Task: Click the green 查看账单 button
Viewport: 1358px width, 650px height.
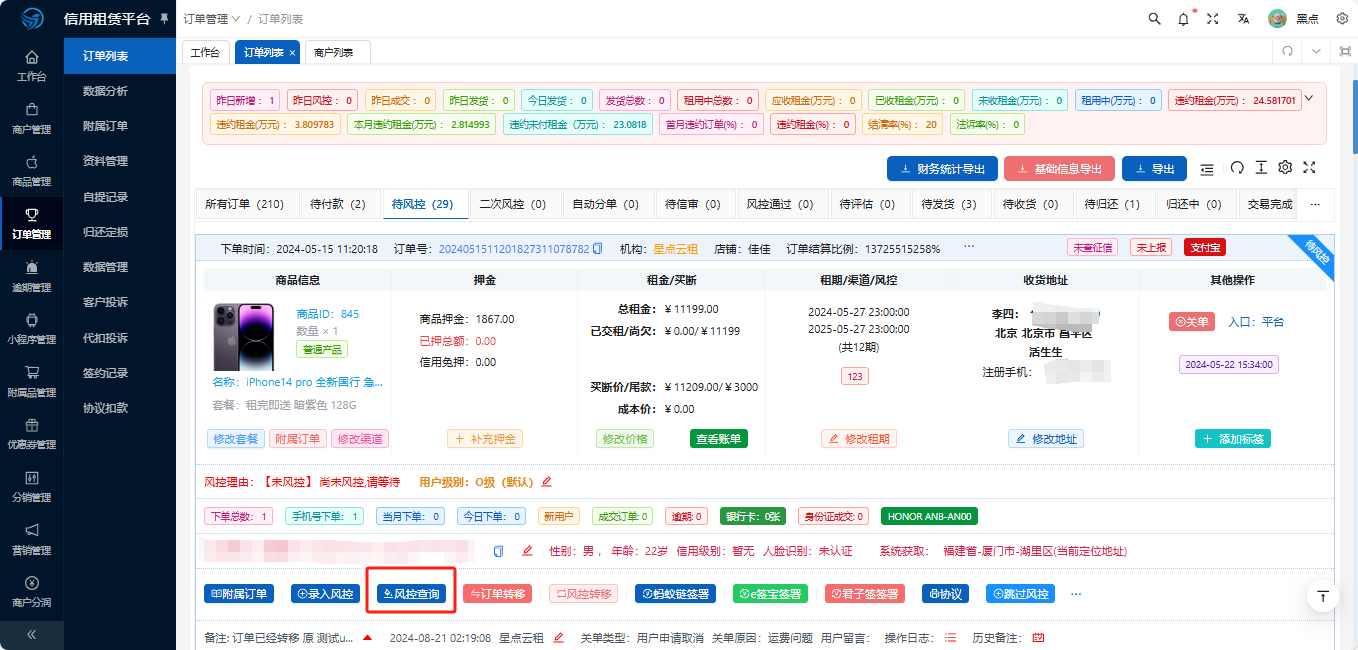Action: [x=718, y=439]
